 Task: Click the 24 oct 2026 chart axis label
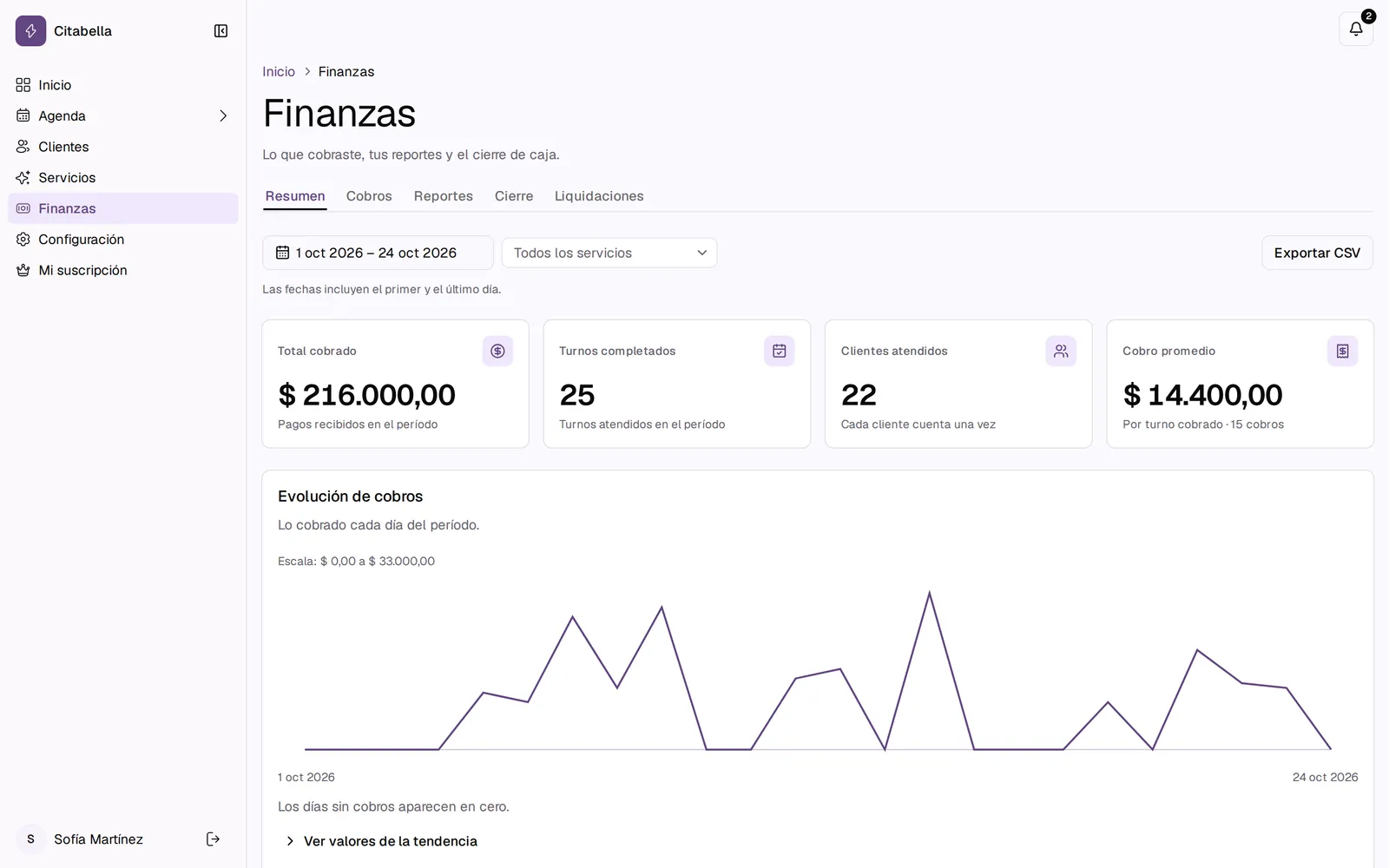pos(1325,777)
